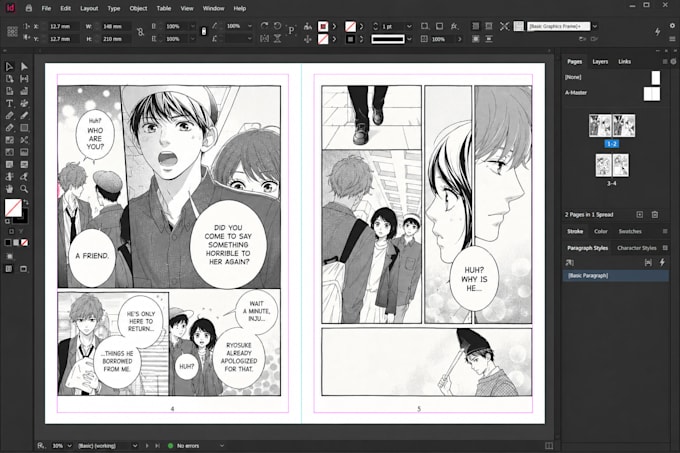Click the Paragraph Styles lightning bolt icon
The height and width of the screenshot is (453, 680).
662,262
